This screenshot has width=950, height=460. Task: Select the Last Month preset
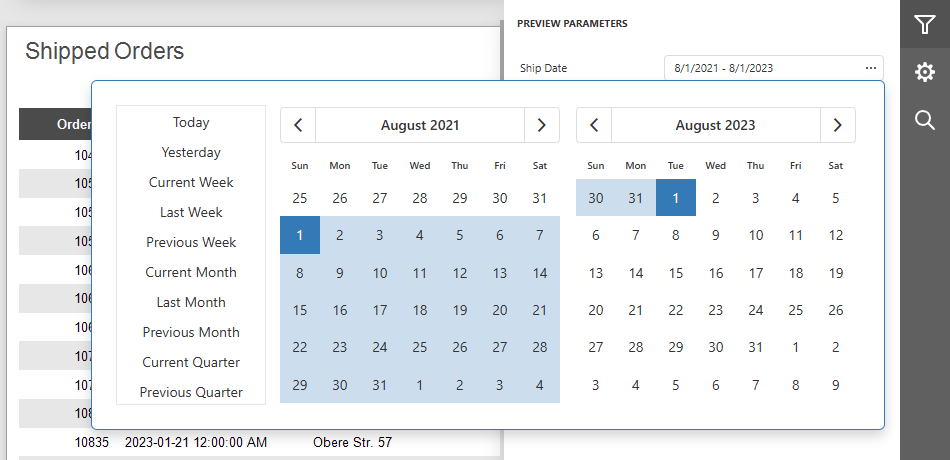pyautogui.click(x=191, y=302)
